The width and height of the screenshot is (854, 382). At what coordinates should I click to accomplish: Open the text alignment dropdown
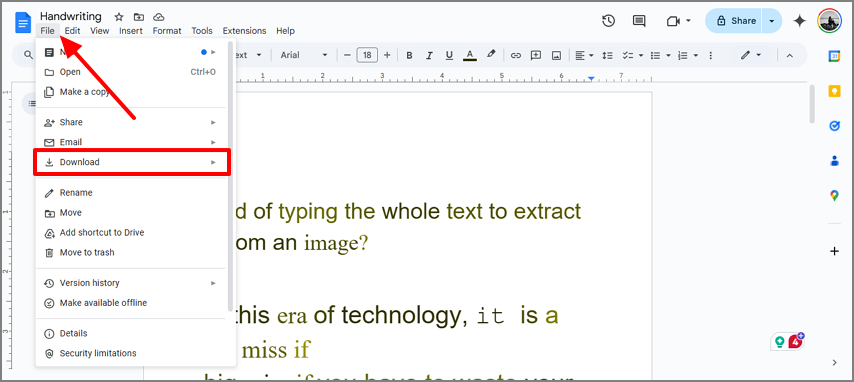click(584, 55)
